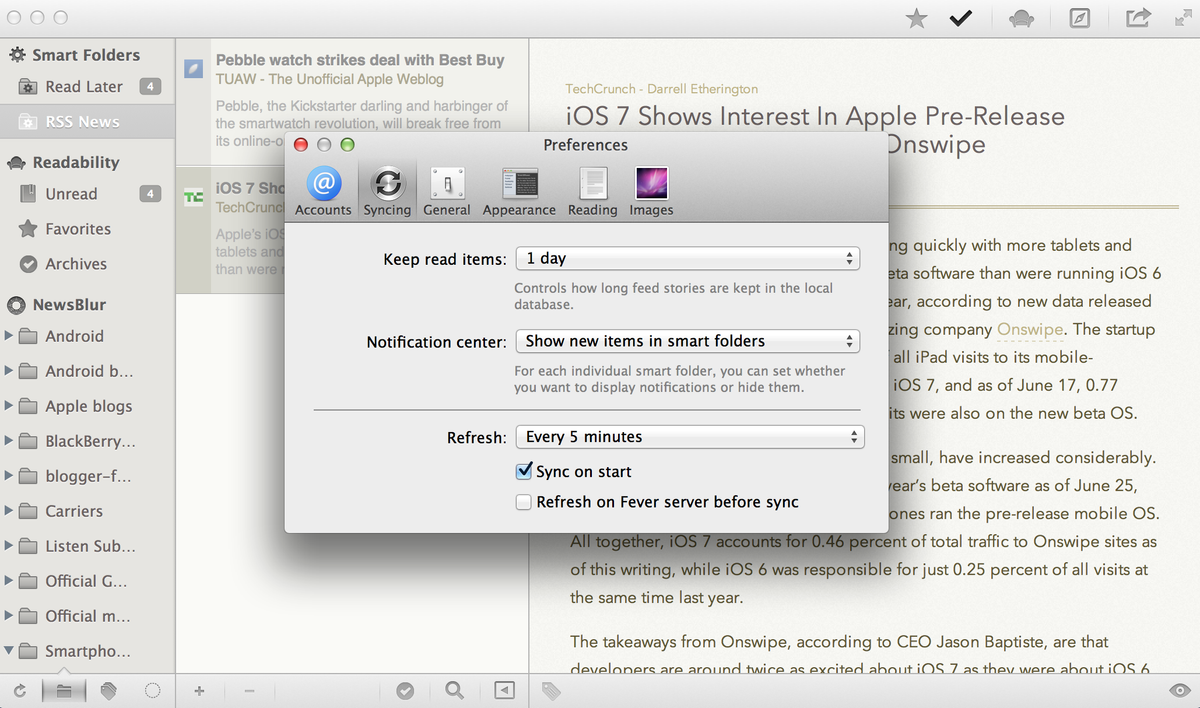Select Unread under Readability
Image resolution: width=1200 pixels, height=708 pixels.
pyautogui.click(x=87, y=194)
